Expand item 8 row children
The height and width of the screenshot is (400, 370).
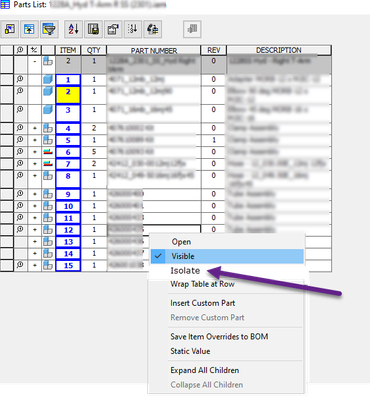point(35,175)
